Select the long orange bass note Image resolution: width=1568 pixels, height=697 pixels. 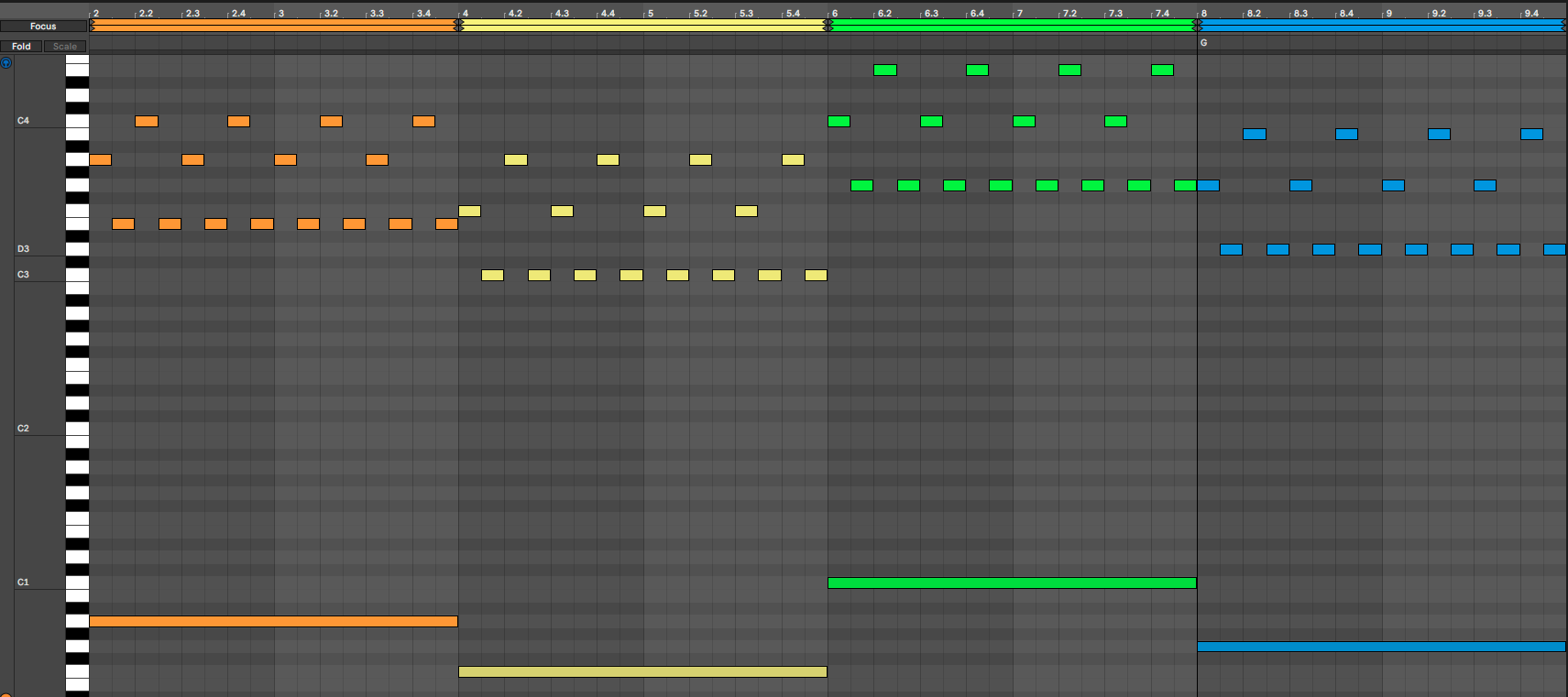(x=273, y=622)
